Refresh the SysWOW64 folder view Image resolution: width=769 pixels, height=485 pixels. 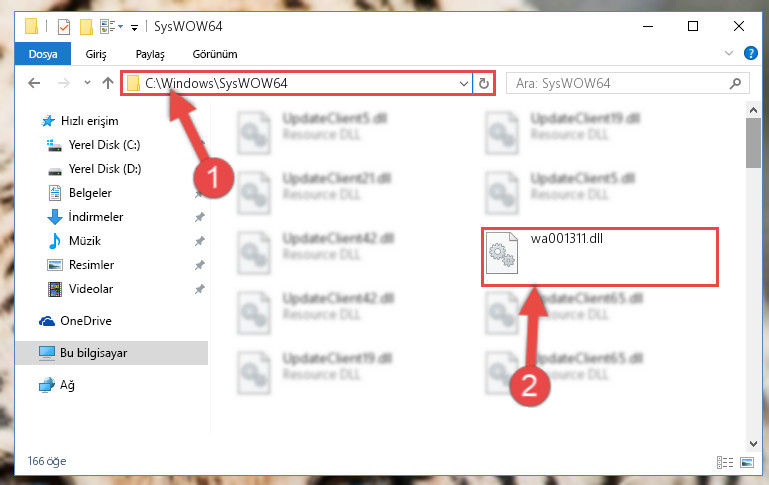[x=484, y=83]
